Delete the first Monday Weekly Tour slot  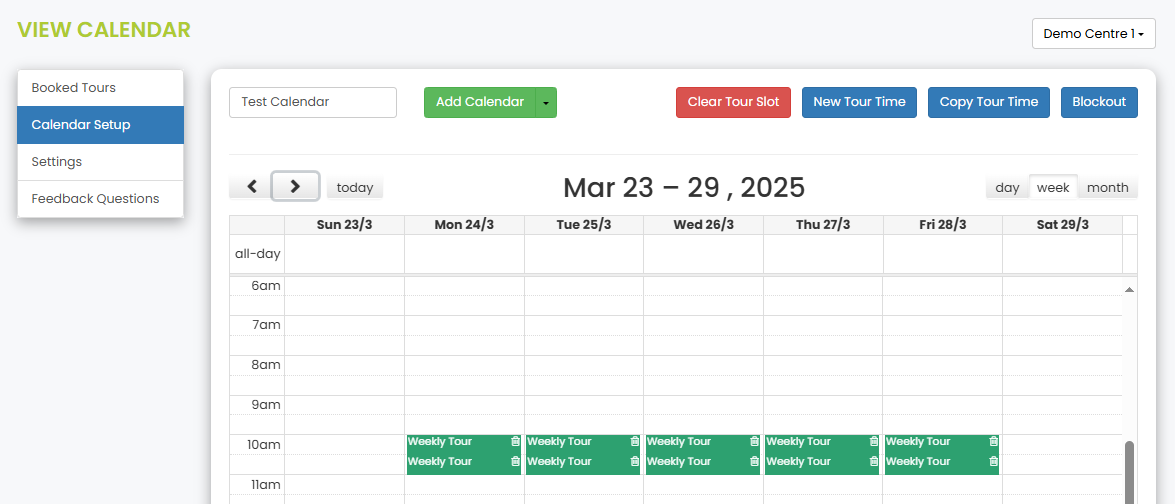515,442
